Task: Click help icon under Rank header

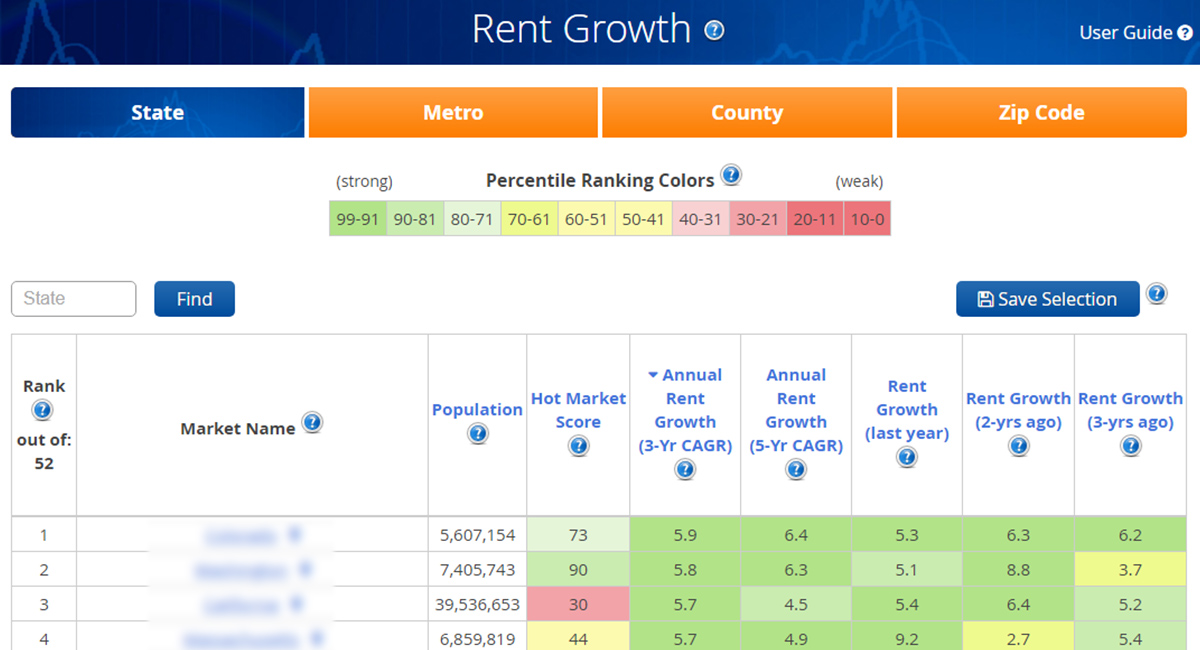Action: [43, 410]
